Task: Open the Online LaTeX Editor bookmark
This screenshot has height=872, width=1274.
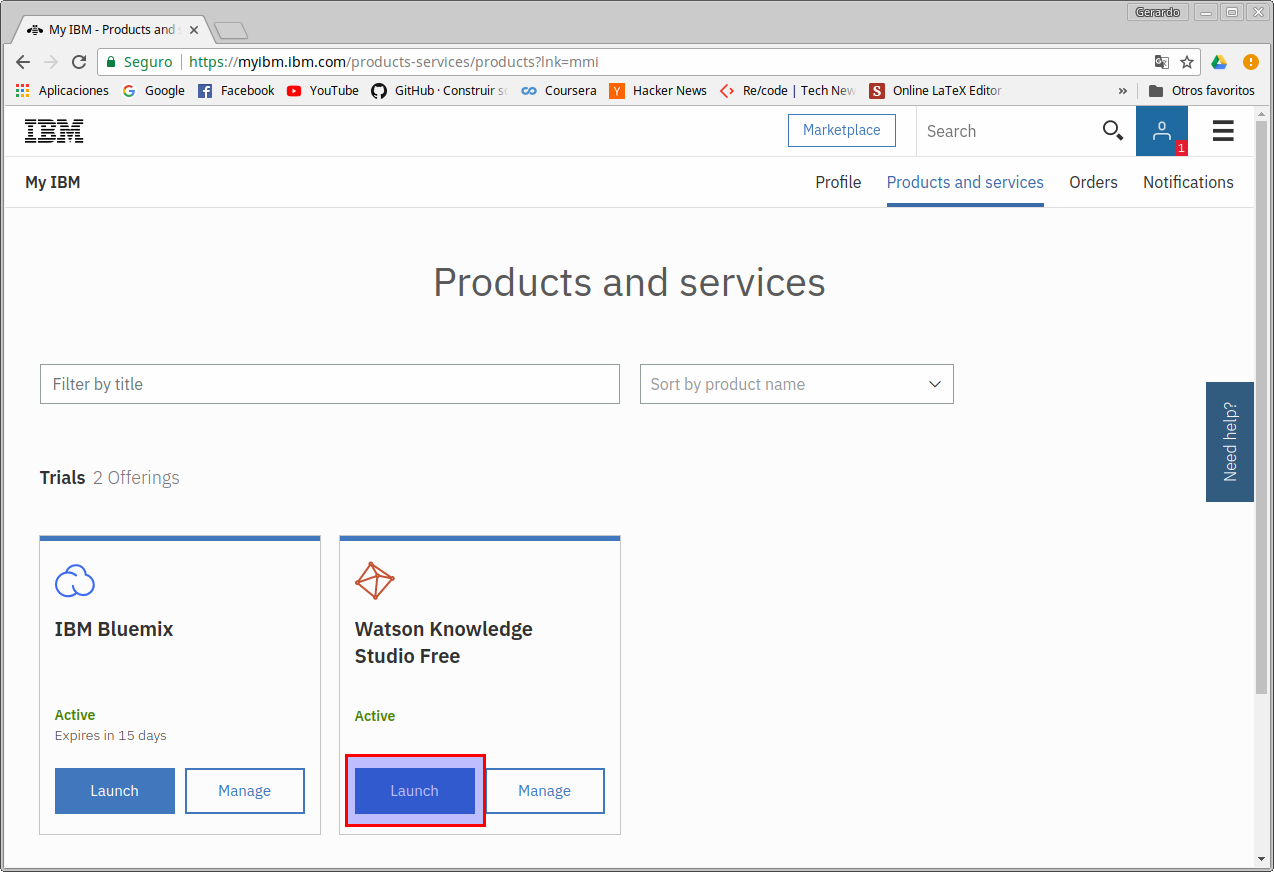Action: point(936,90)
